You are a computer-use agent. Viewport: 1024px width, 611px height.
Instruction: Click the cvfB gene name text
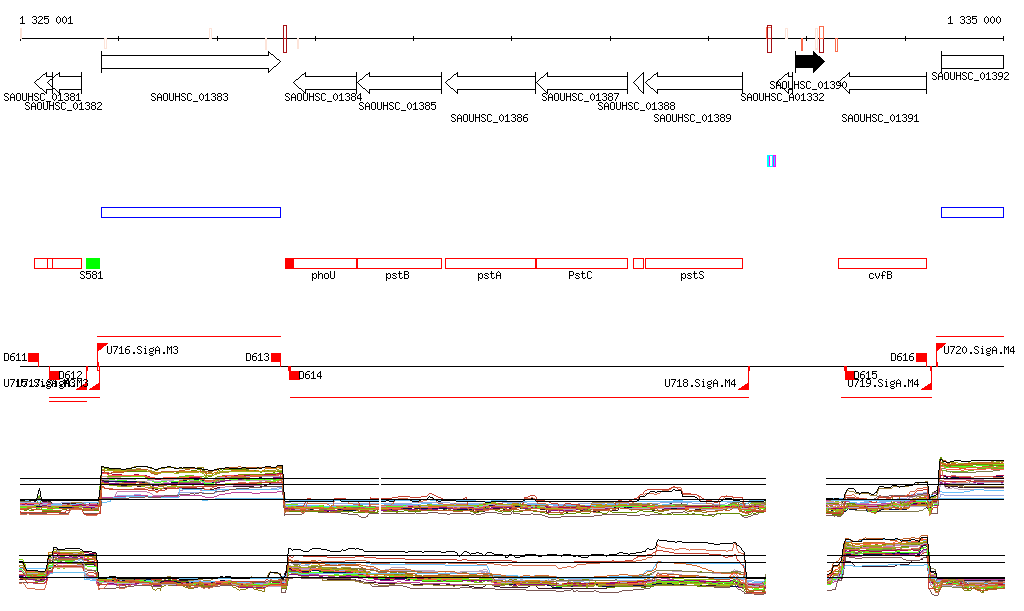(x=880, y=275)
